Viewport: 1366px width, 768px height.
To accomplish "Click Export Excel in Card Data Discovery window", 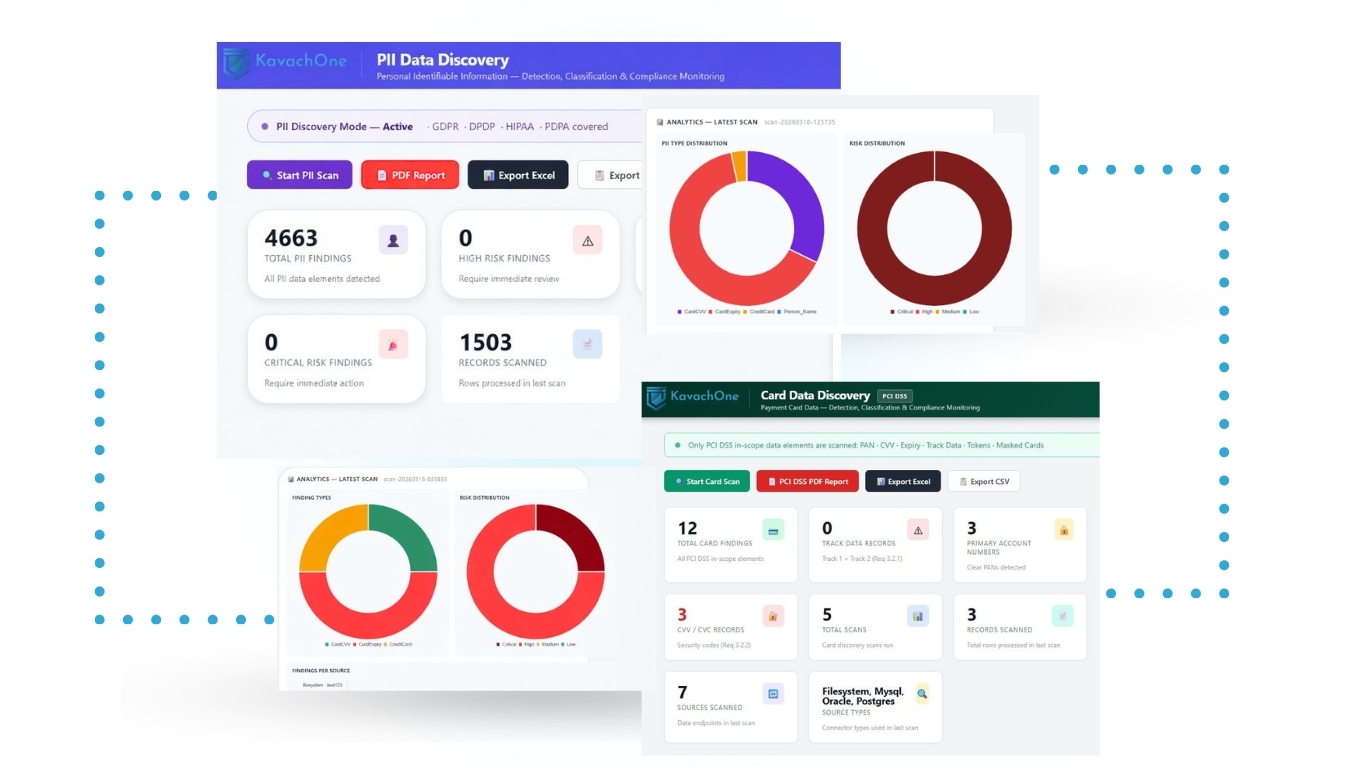I will point(903,481).
